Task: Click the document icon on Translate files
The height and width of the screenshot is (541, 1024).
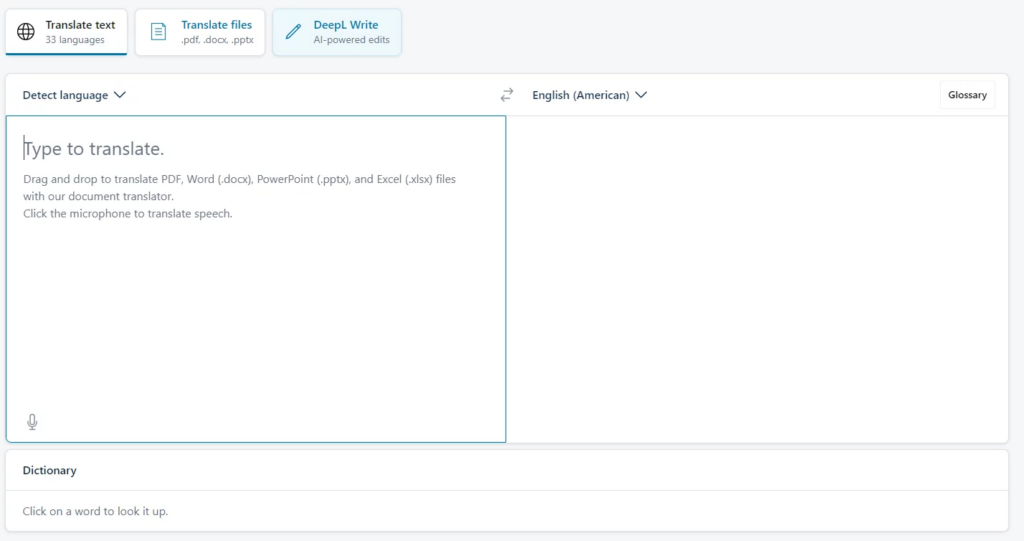Action: coord(158,32)
